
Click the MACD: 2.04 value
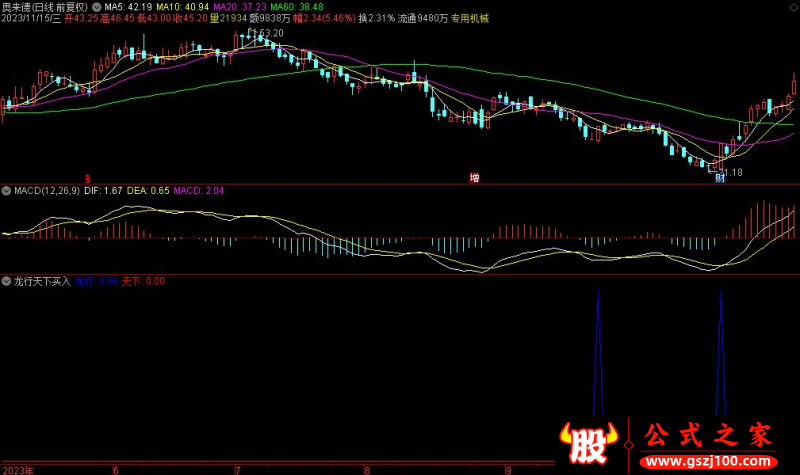coord(198,191)
